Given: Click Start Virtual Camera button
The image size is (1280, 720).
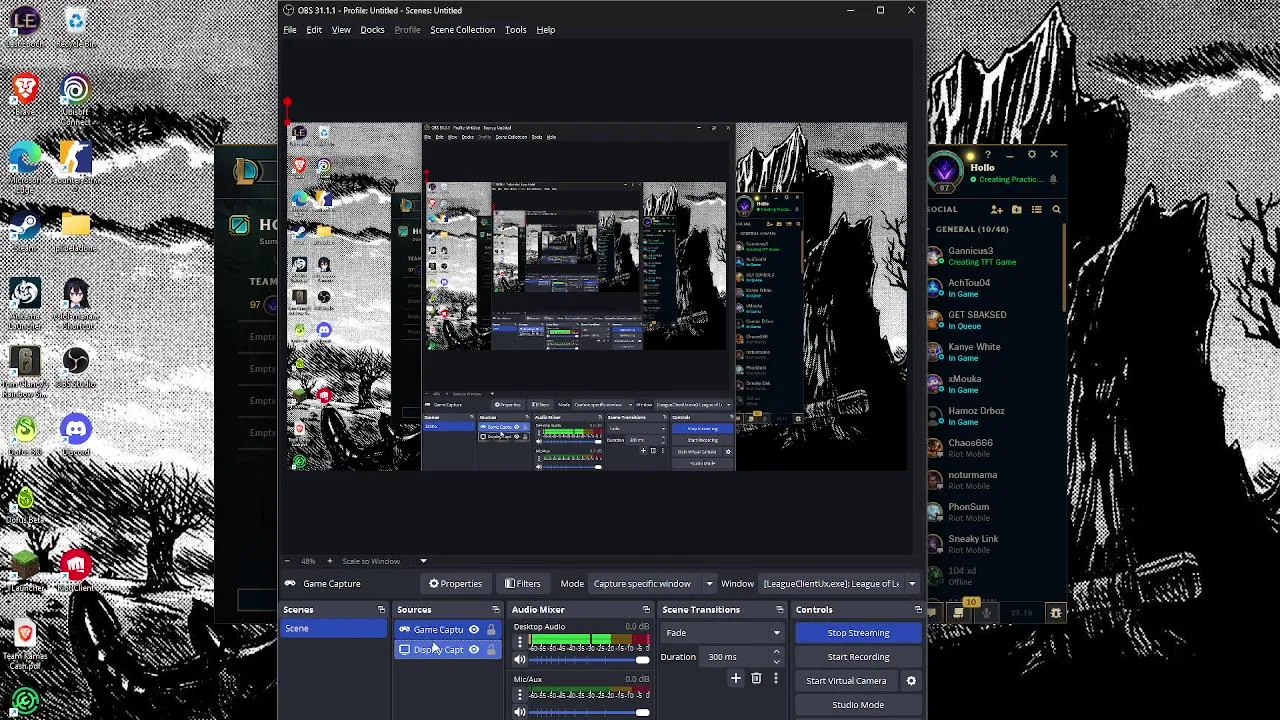Looking at the screenshot, I should click(x=846, y=681).
